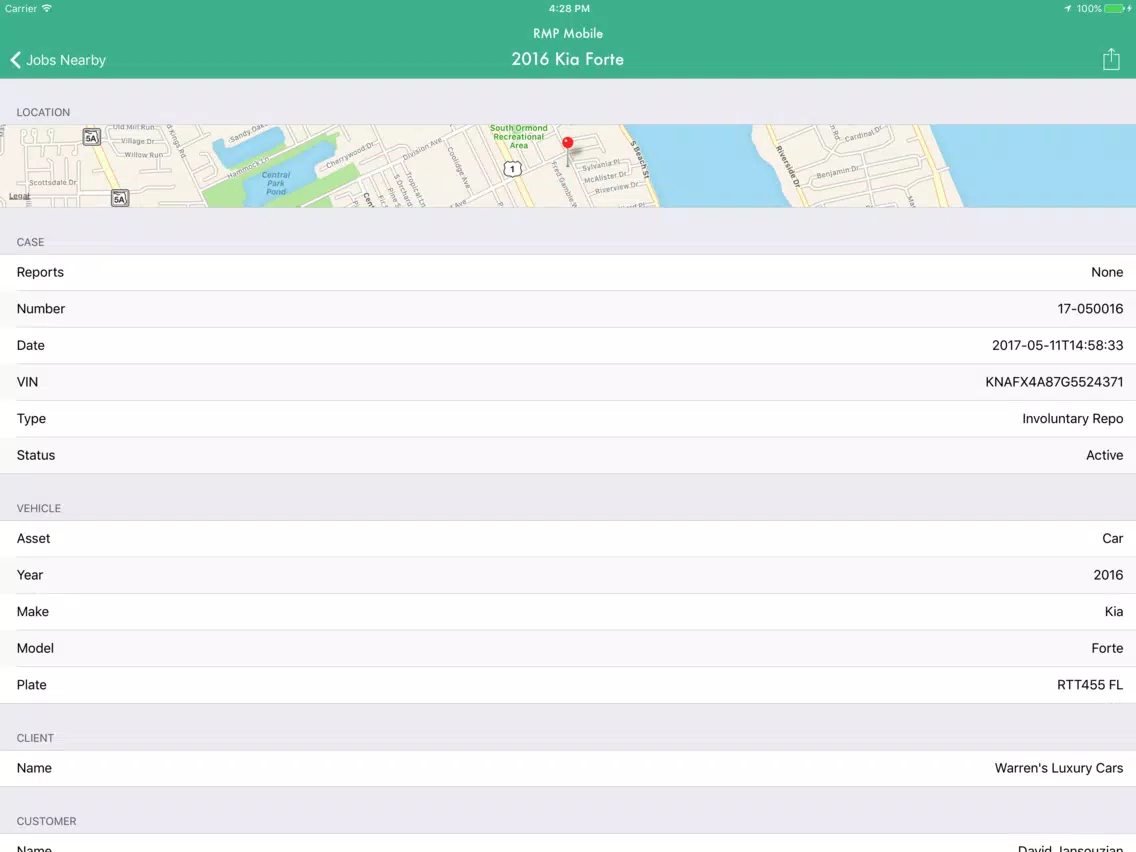Image resolution: width=1136 pixels, height=852 pixels.
Task: Select the Asset row showing Car
Action: point(568,538)
